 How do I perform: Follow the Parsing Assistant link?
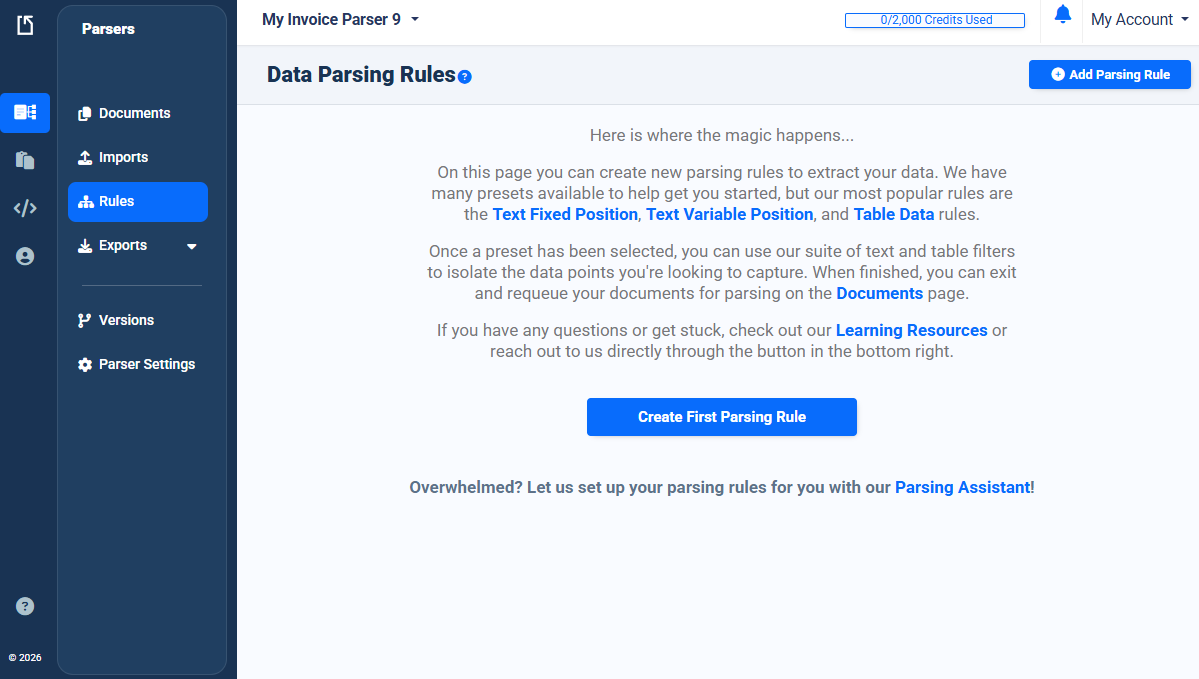click(x=962, y=488)
